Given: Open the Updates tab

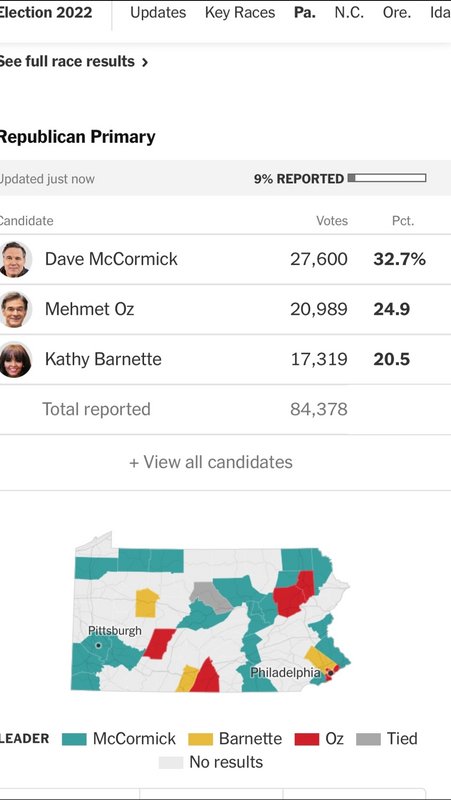Looking at the screenshot, I should 158,13.
